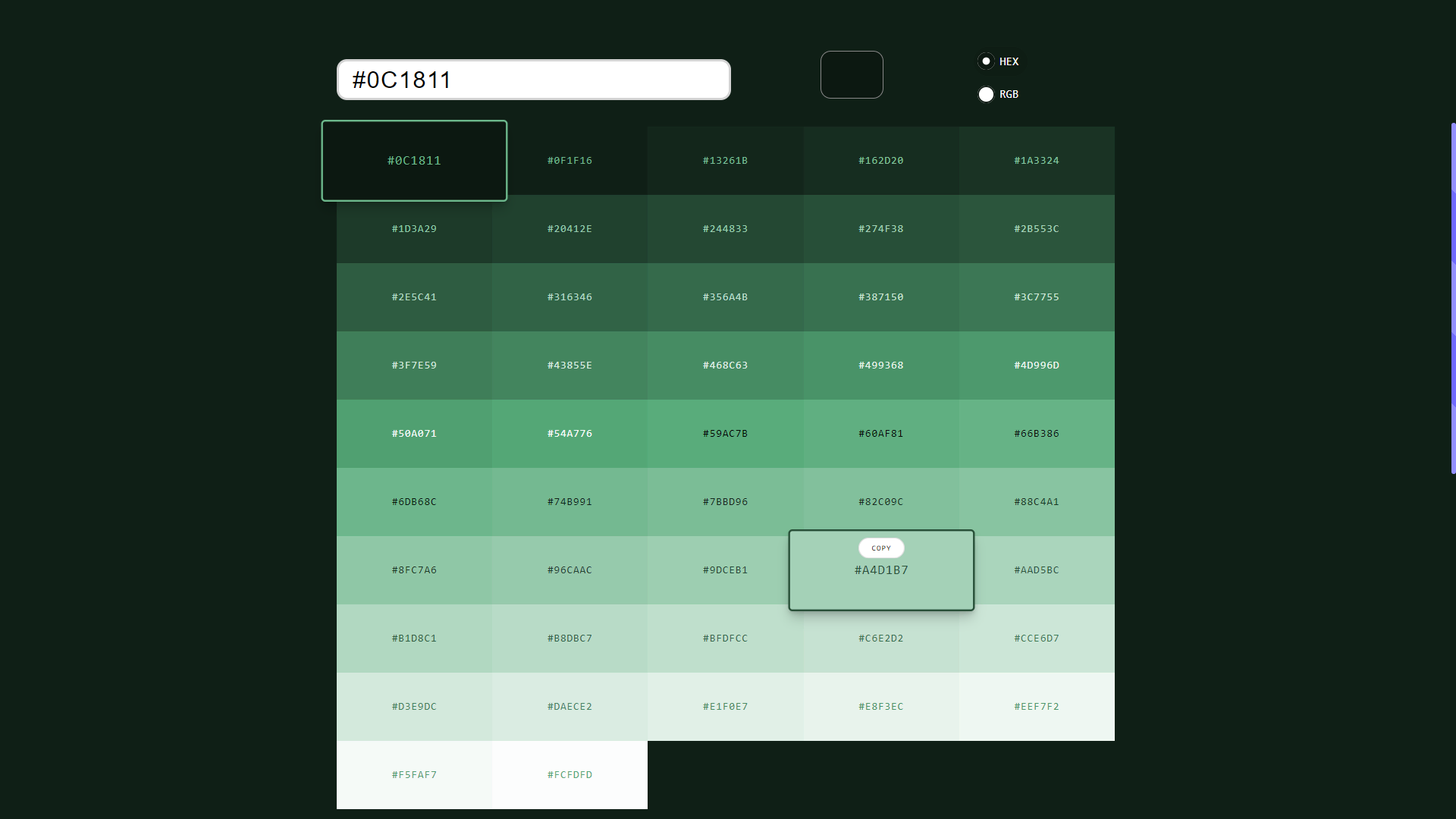
Task: Choose the #88C4A1 swatch
Action: tap(1037, 502)
